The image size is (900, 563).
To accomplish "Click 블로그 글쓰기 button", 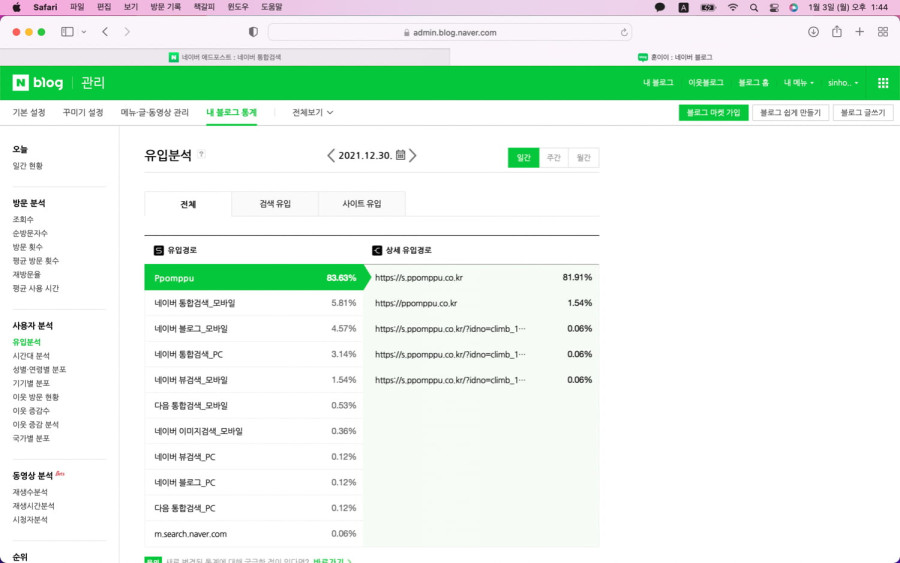I will click(x=863, y=112).
